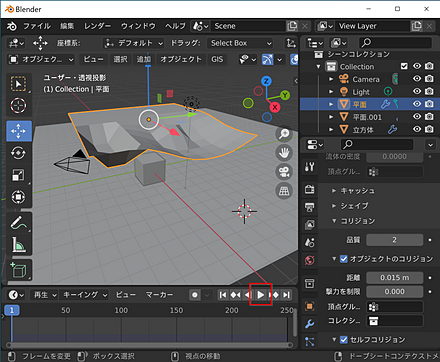Image resolution: width=440 pixels, height=362 pixels.
Task: Click the zoom view magnifier icon
Action: click(284, 134)
